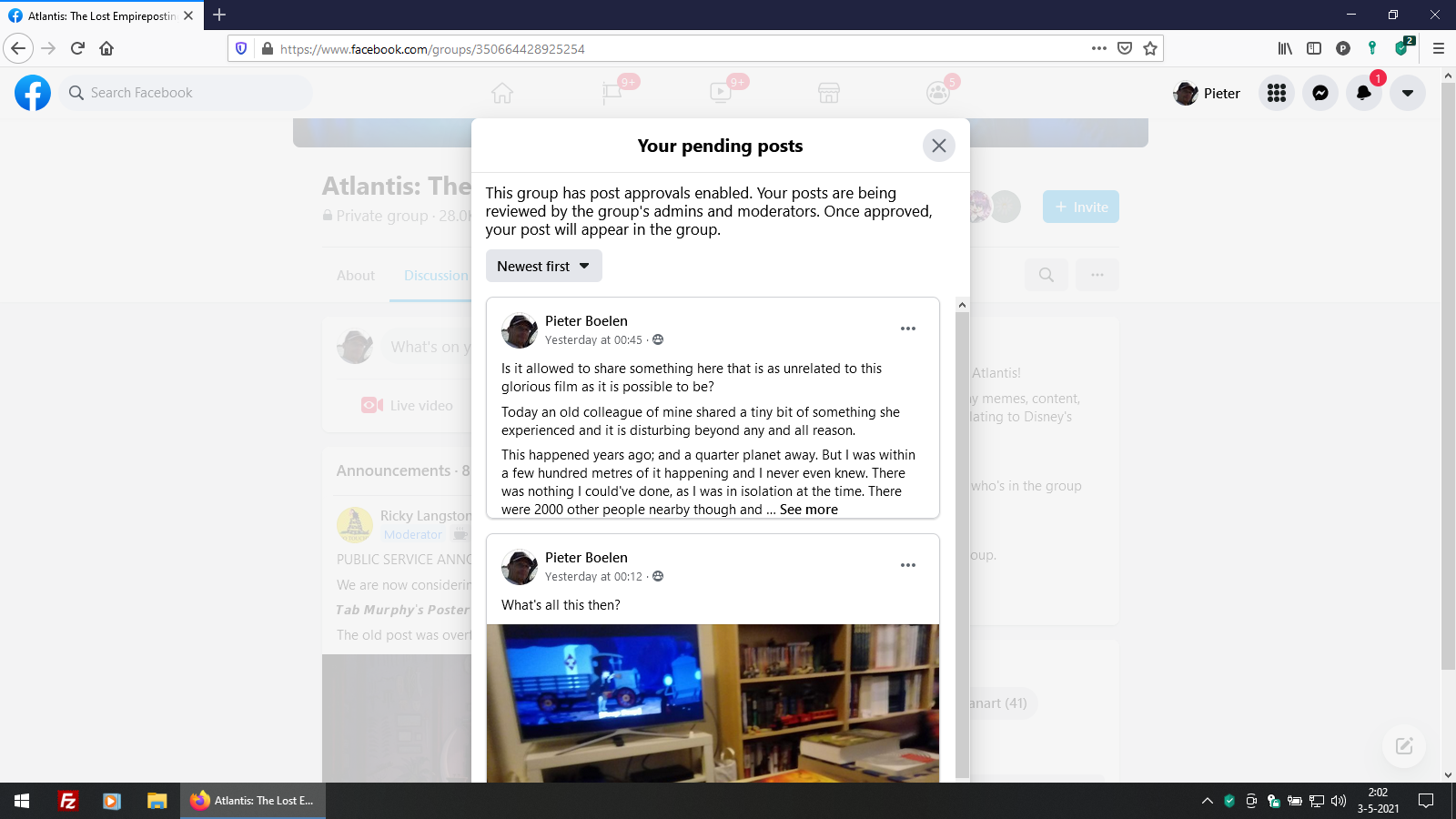Click Yesterday at 00:12 timestamp
This screenshot has height=819, width=1456.
(593, 577)
